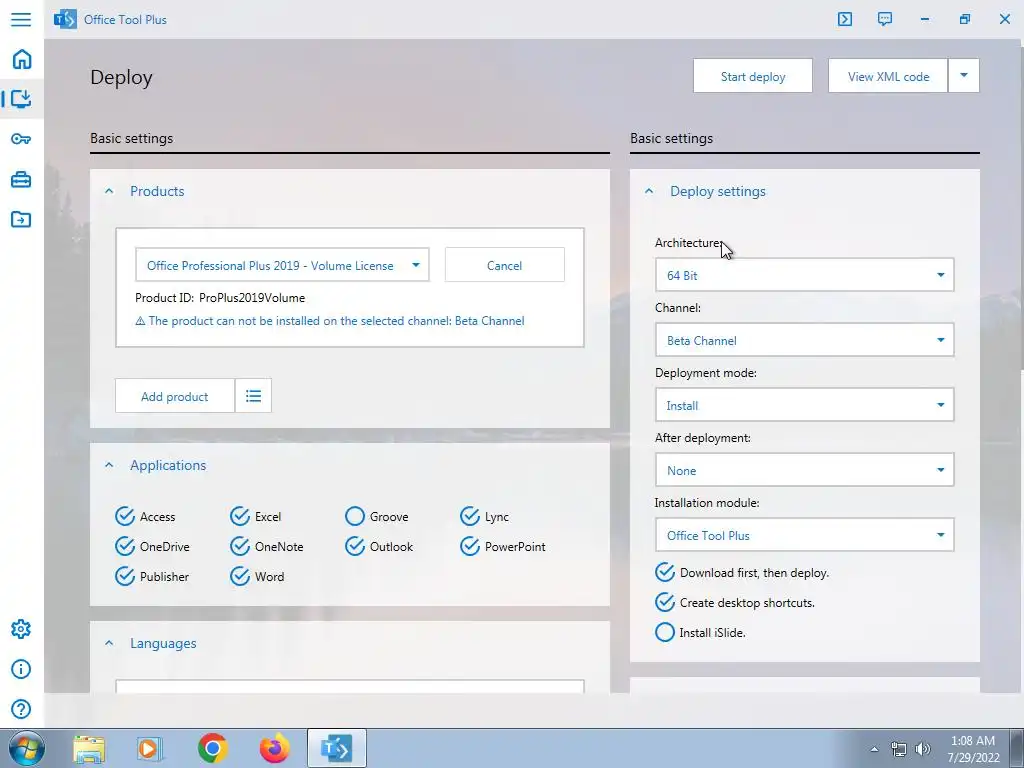
Task: Show hidden tray icons arrow
Action: pos(874,749)
